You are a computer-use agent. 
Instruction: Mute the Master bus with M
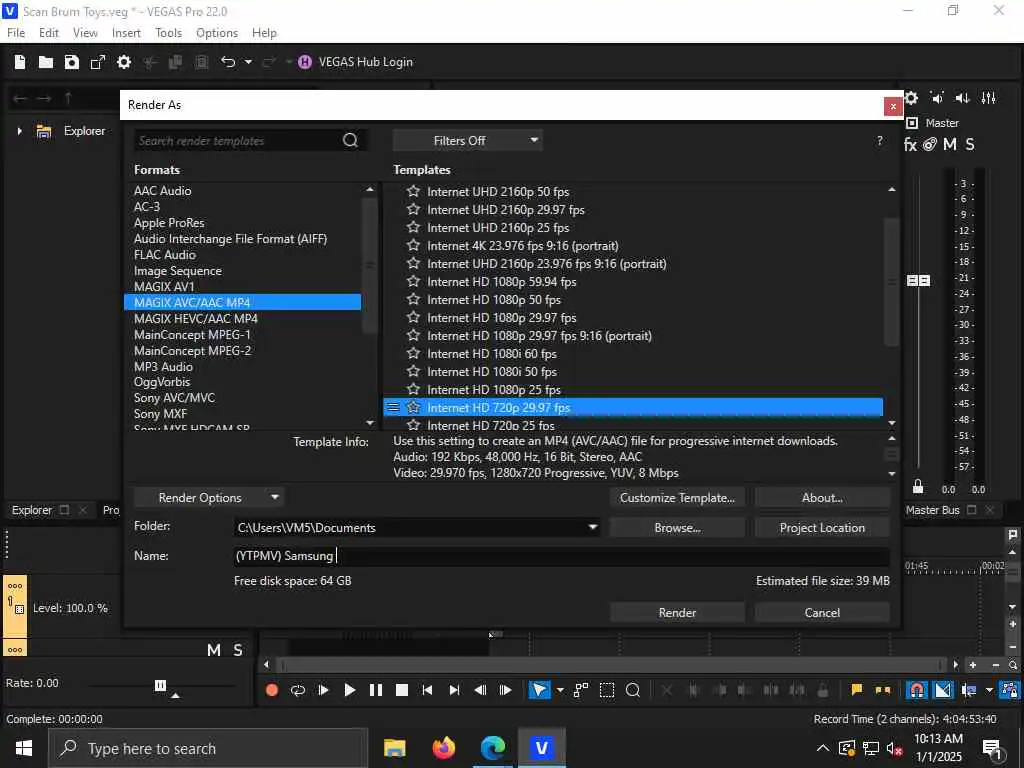[x=950, y=144]
